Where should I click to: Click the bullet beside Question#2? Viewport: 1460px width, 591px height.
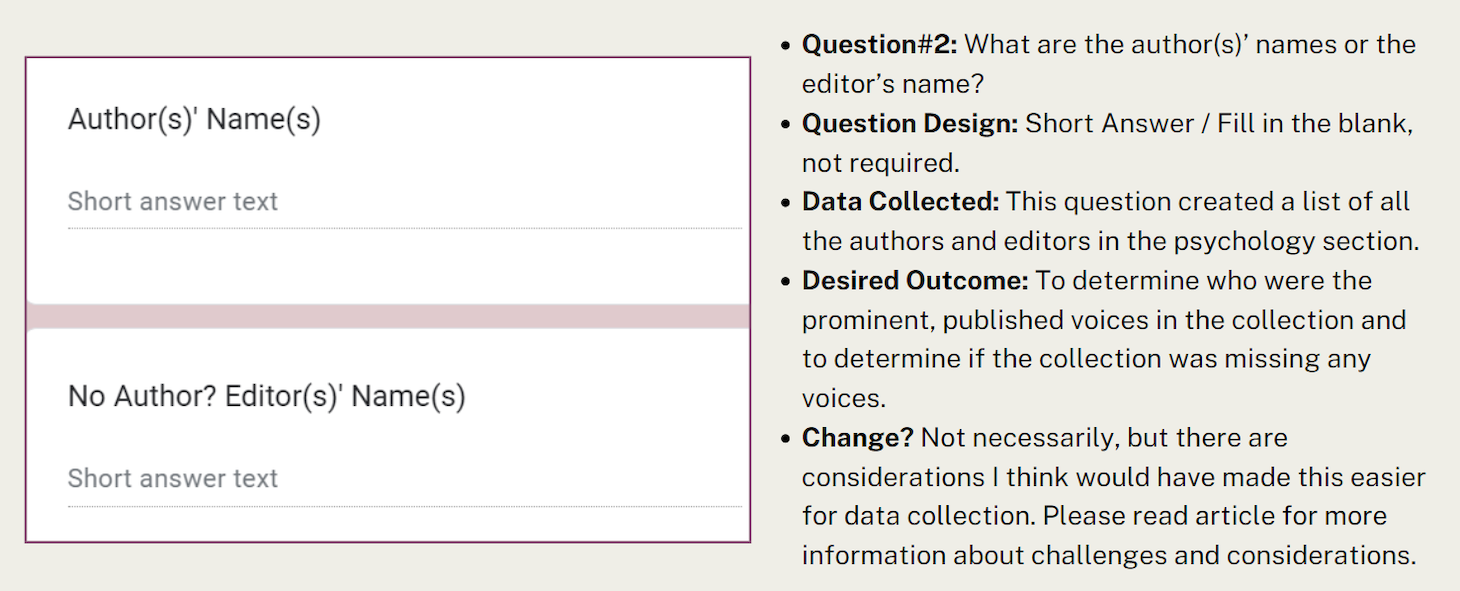point(786,46)
